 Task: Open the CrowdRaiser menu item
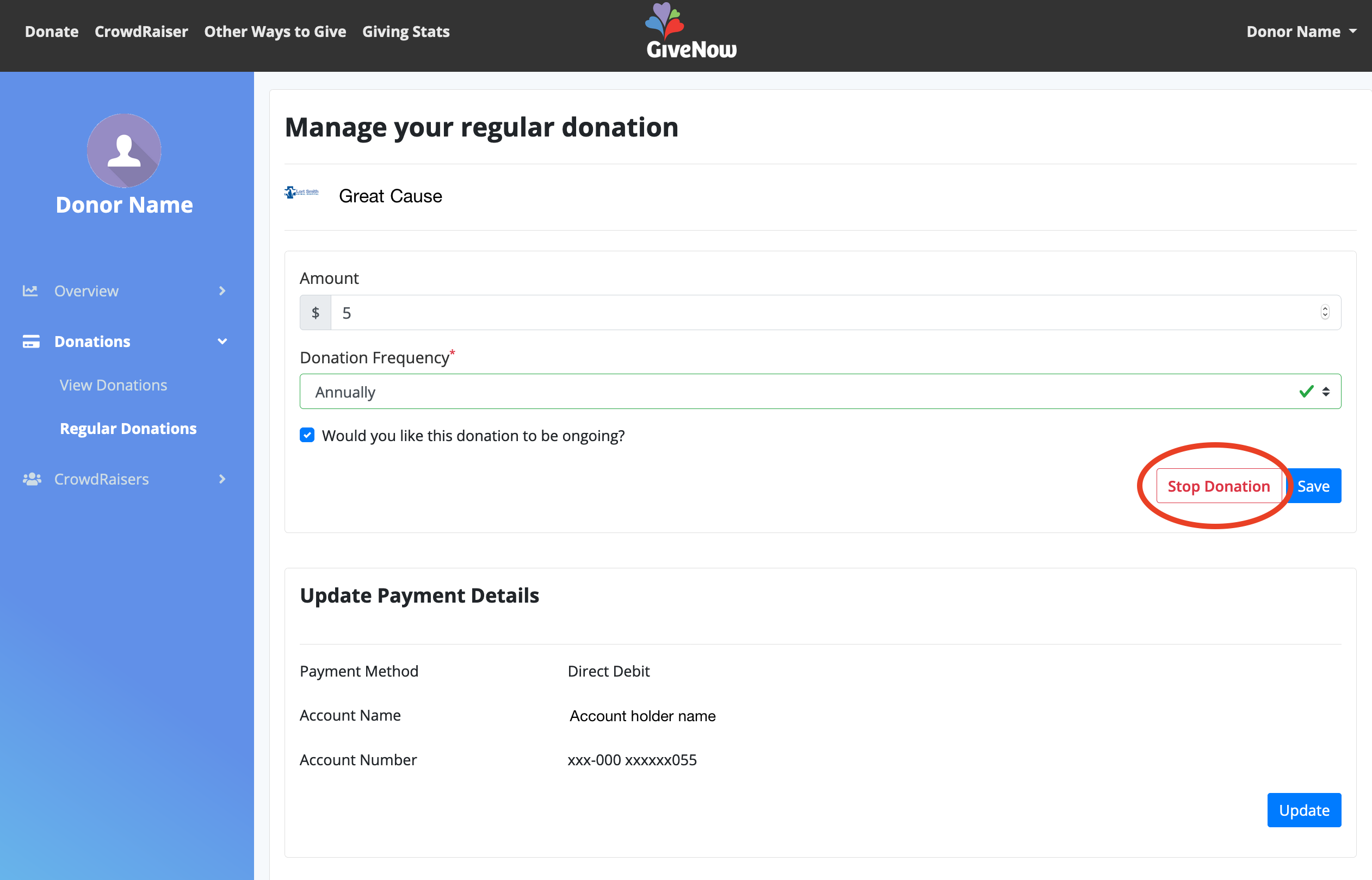tap(141, 32)
